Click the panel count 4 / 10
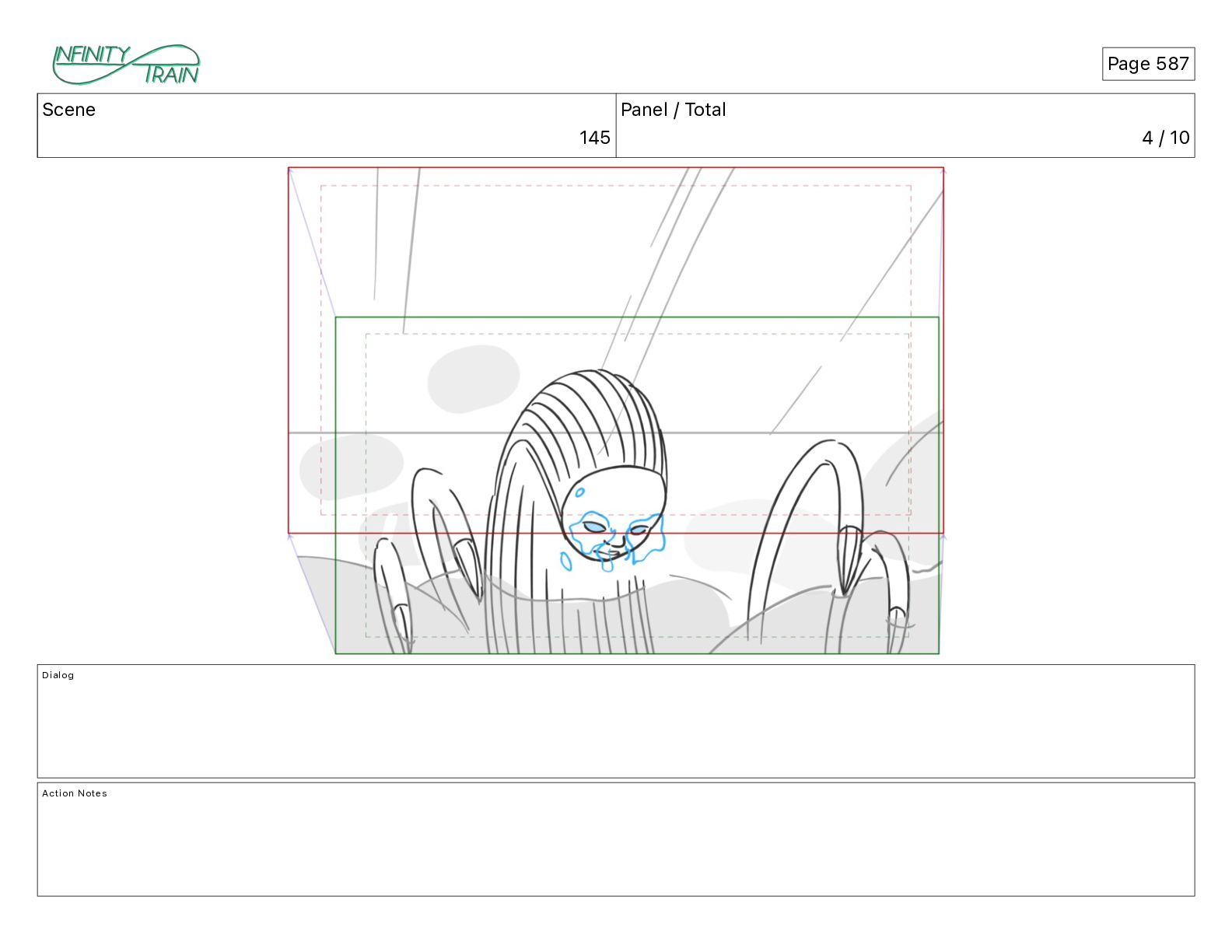The image size is (1232, 952). pos(1165,138)
